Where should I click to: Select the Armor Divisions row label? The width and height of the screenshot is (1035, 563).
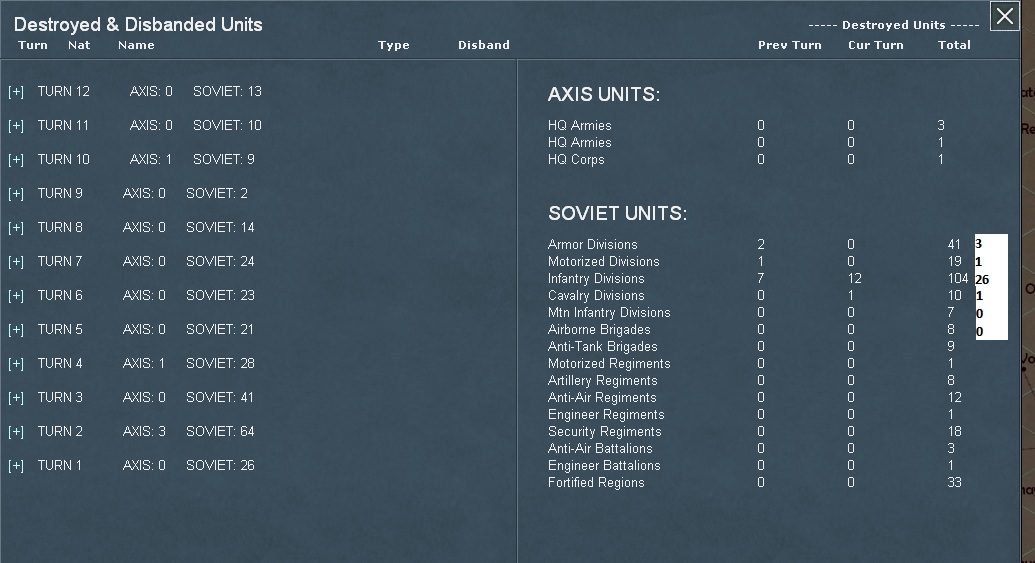coord(593,244)
